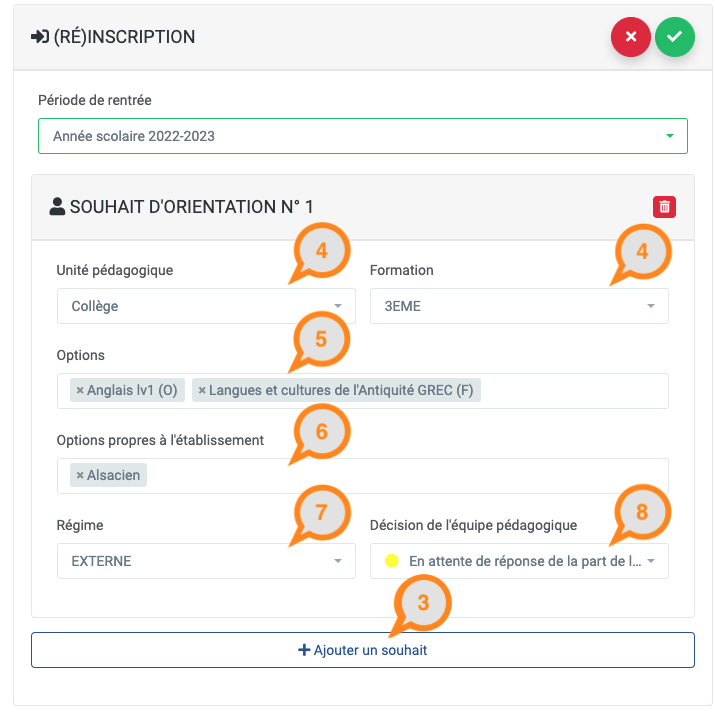Click the Langues et cultures de l'Antiquité tag text
Viewport: 715px width, 718px height.
pyautogui.click(x=341, y=390)
